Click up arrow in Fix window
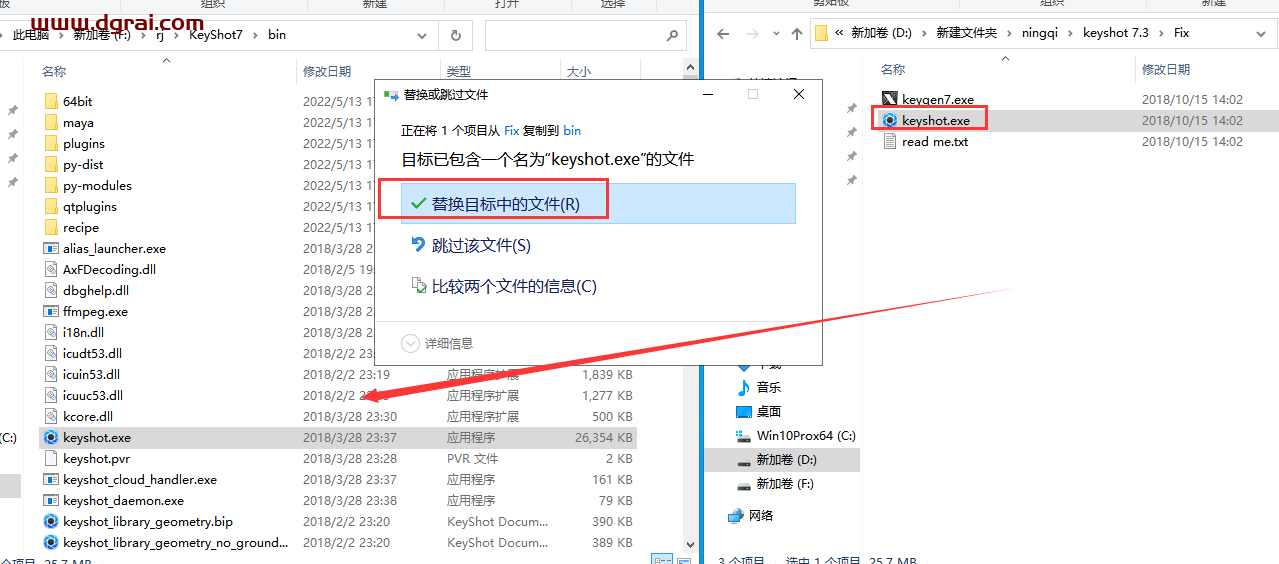The height and width of the screenshot is (564, 1279). click(796, 33)
